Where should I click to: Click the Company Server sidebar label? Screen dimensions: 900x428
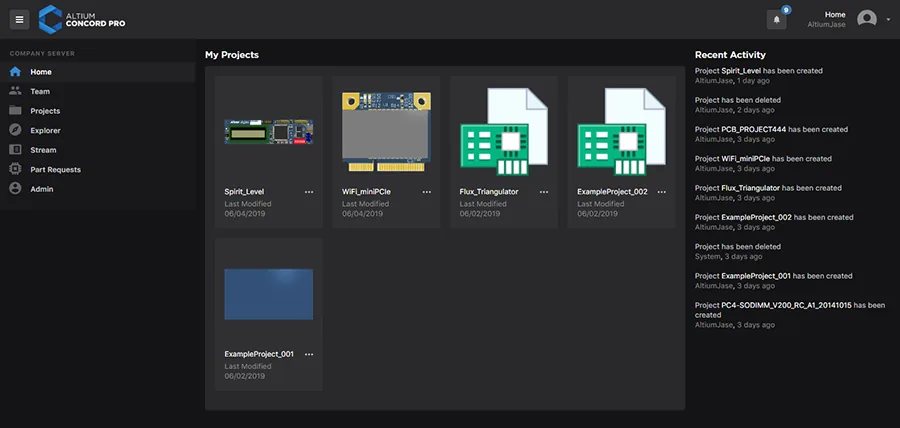point(42,53)
